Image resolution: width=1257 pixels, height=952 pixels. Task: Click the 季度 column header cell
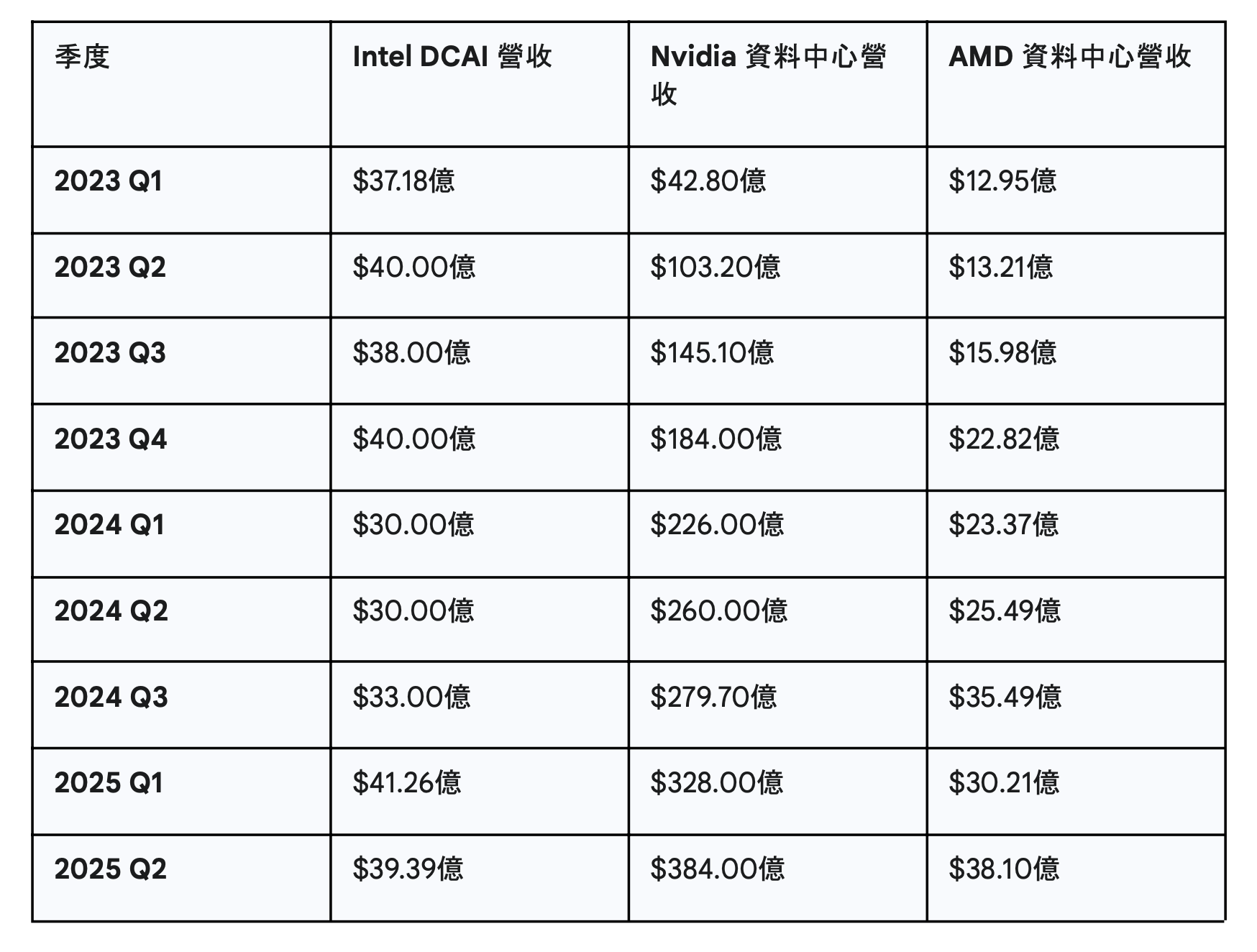point(181,84)
